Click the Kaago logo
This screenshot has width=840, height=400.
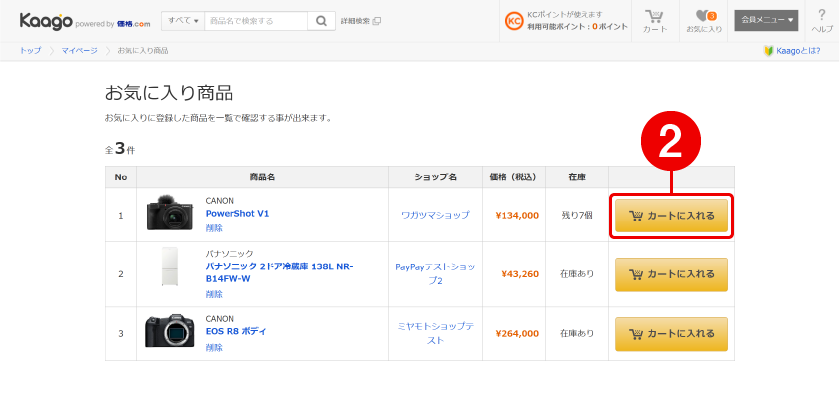[46, 21]
